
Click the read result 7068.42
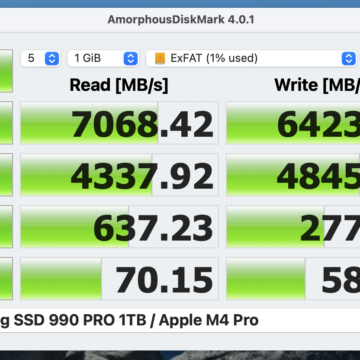tap(119, 123)
